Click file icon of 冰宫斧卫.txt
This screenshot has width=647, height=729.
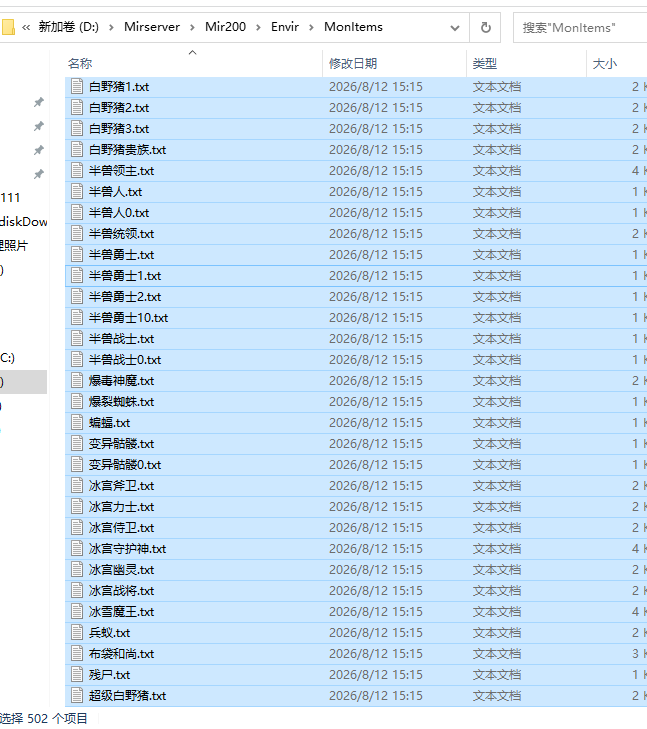[77, 485]
